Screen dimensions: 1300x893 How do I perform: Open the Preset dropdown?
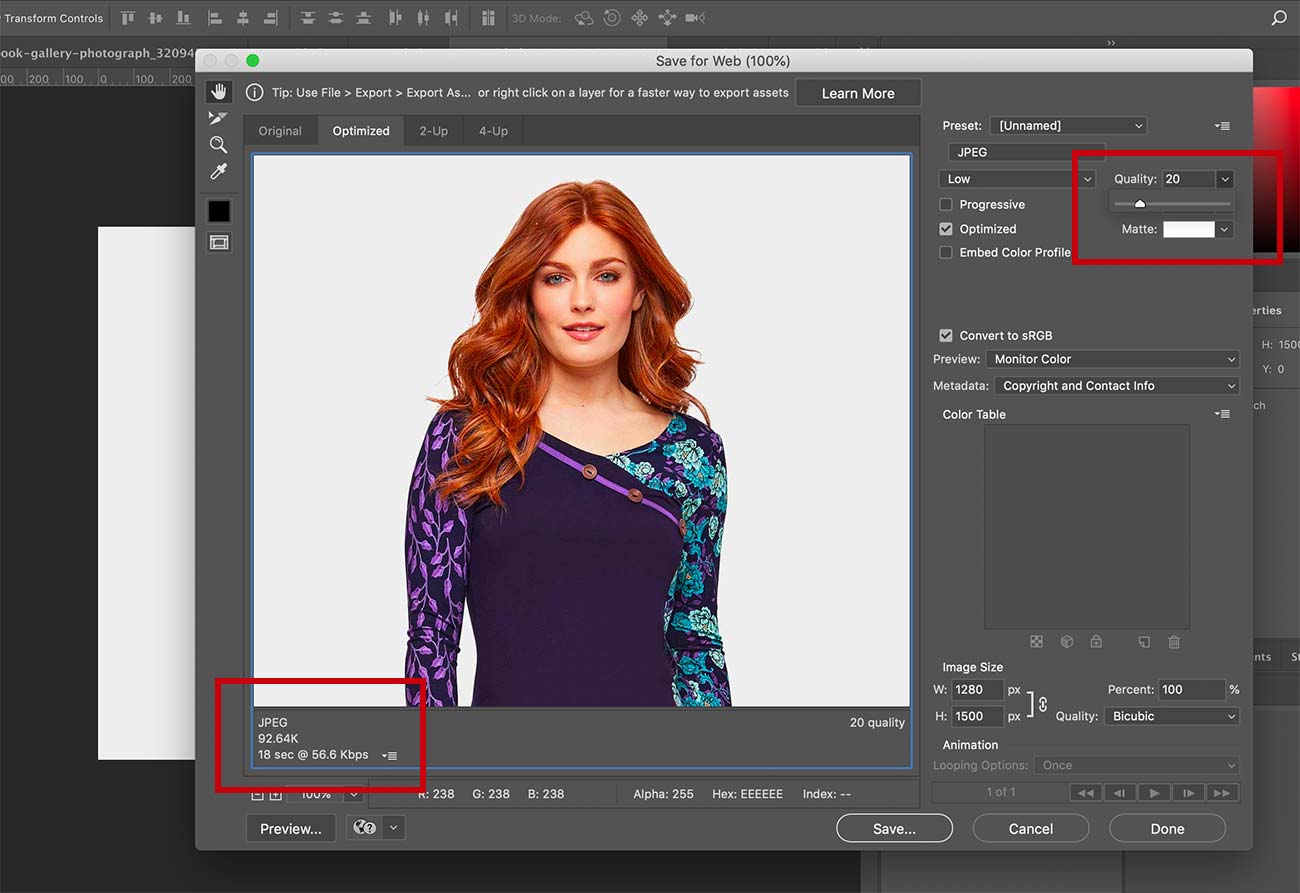pyautogui.click(x=1068, y=126)
